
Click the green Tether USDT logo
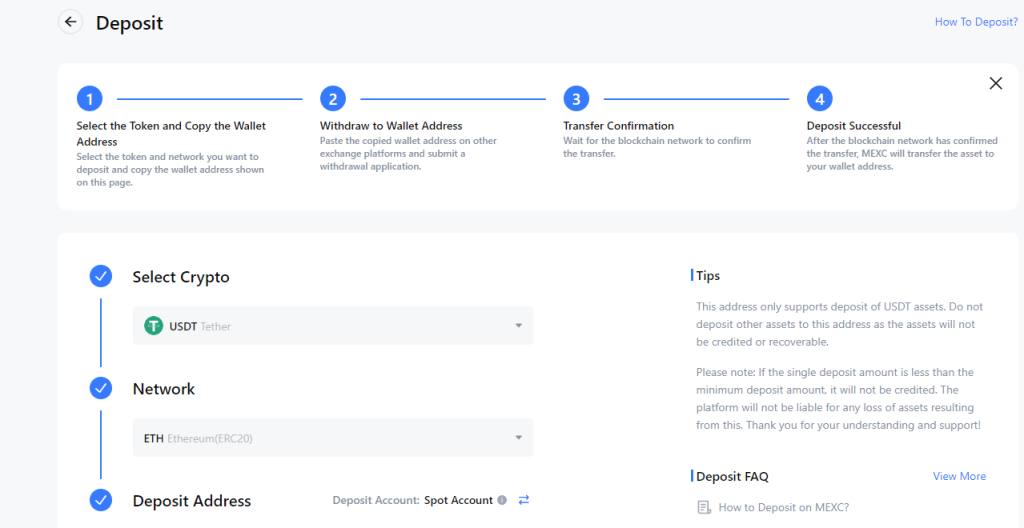[x=153, y=326]
